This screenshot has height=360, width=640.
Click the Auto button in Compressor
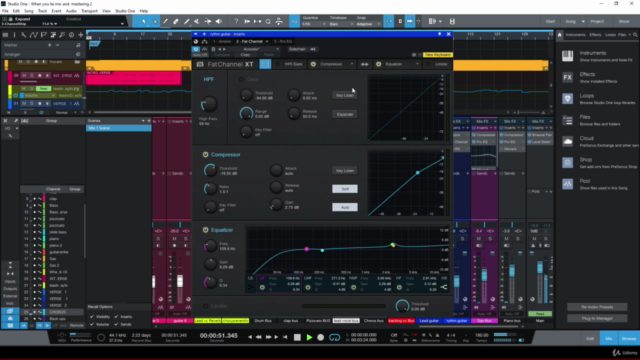point(345,207)
